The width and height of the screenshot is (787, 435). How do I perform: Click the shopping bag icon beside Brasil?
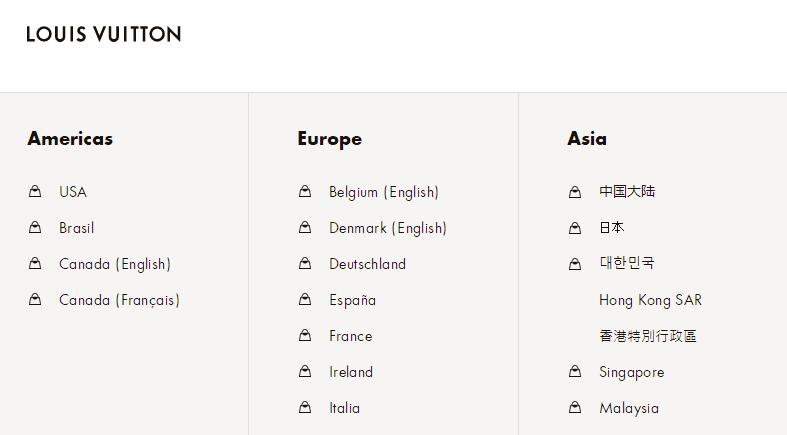pyautogui.click(x=35, y=228)
